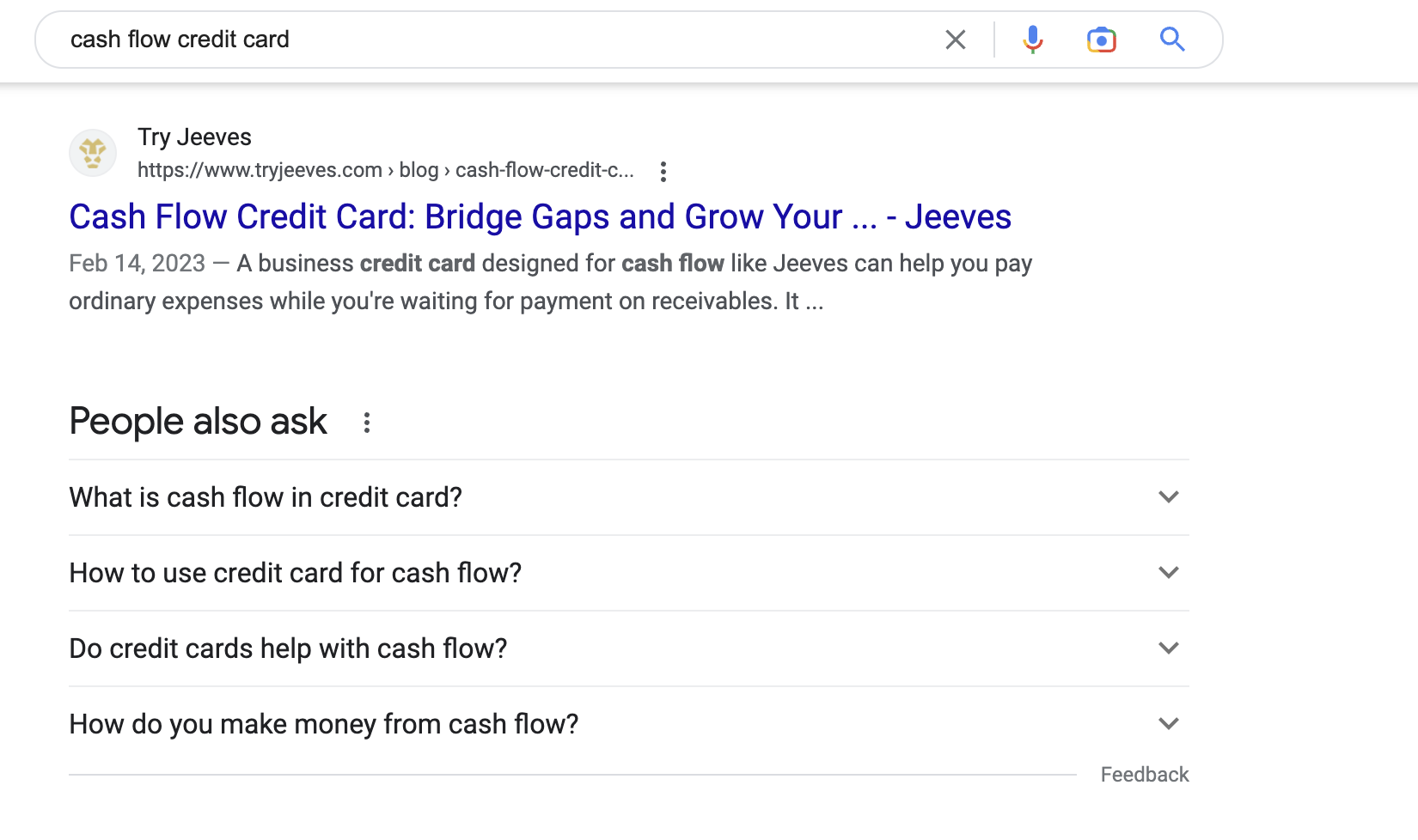Click the result snippet dated Feb 14, 2023
The height and width of the screenshot is (840, 1418).
point(550,282)
